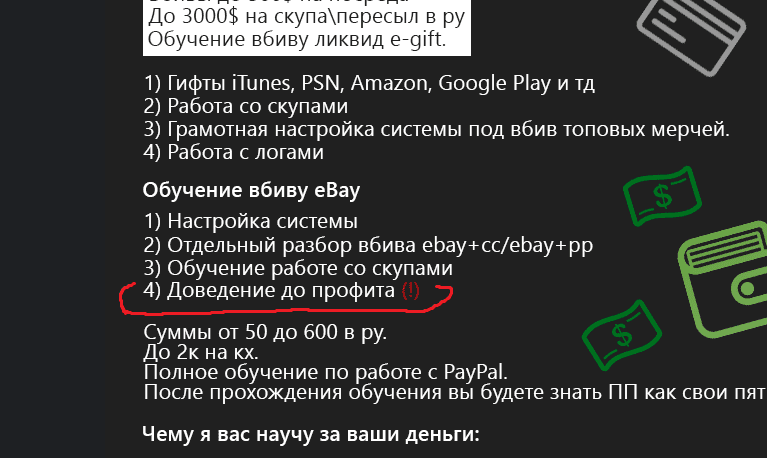Click the highlighted line До 3000$ на скупа

point(306,17)
